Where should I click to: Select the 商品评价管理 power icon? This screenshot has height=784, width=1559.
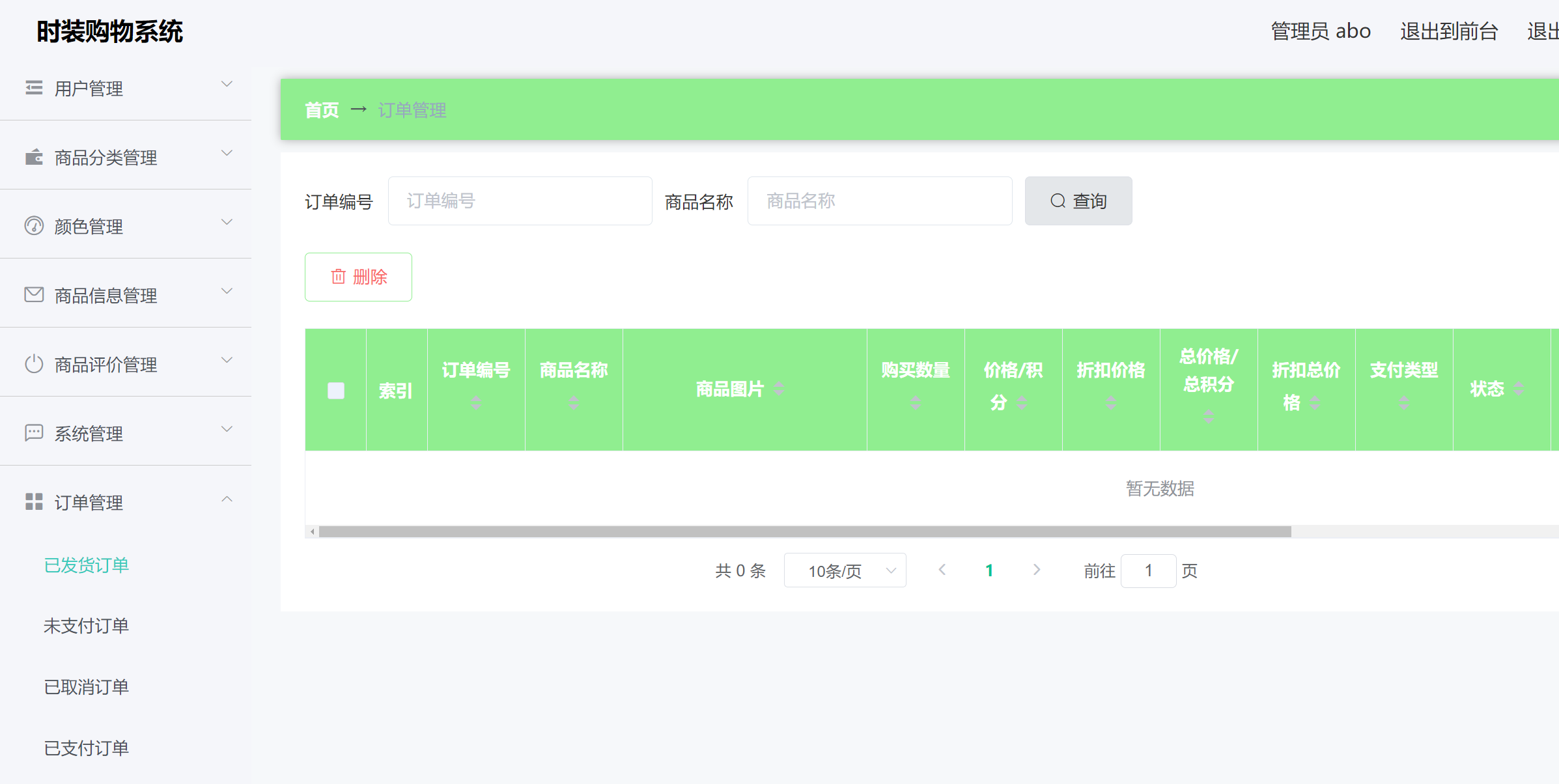(x=34, y=364)
